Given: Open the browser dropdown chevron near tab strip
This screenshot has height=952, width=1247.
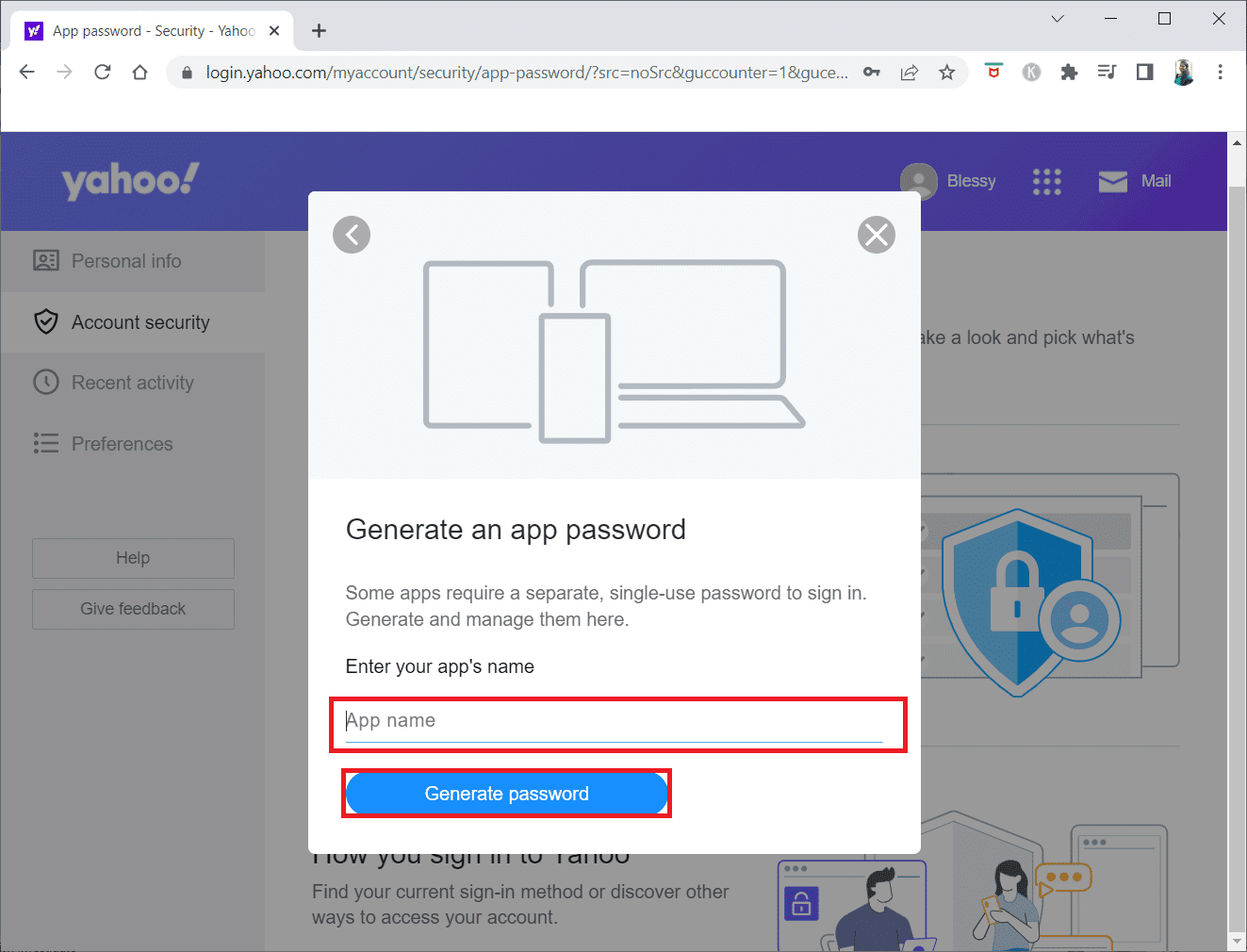Looking at the screenshot, I should click(1057, 18).
